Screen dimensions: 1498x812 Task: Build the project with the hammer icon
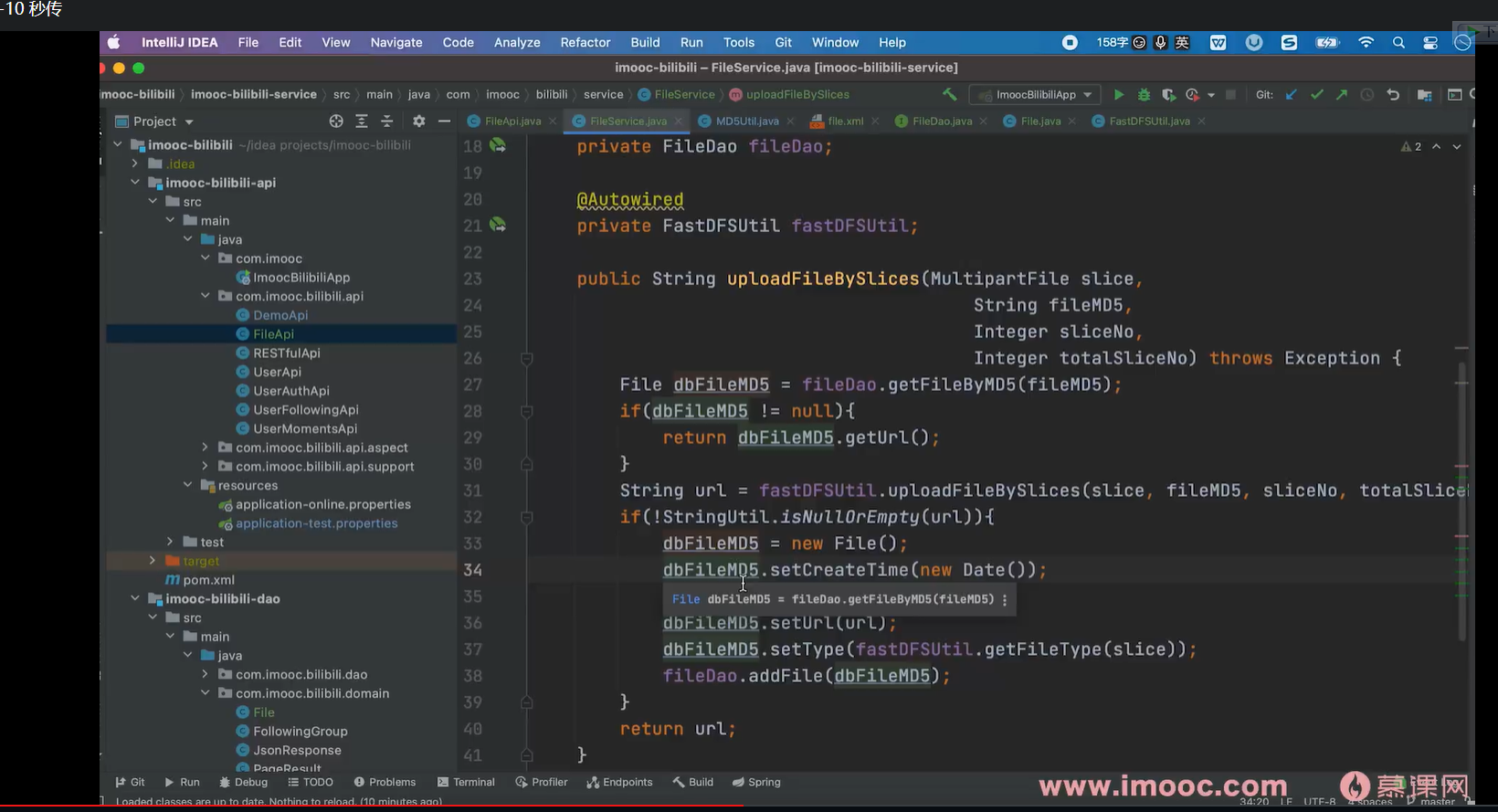[950, 95]
